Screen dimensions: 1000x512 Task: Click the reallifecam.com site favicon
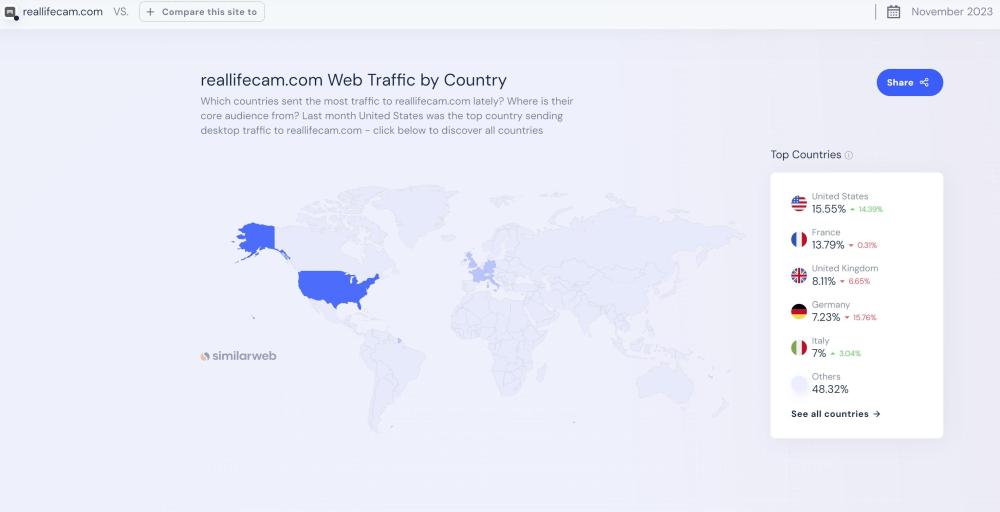tap(11, 13)
